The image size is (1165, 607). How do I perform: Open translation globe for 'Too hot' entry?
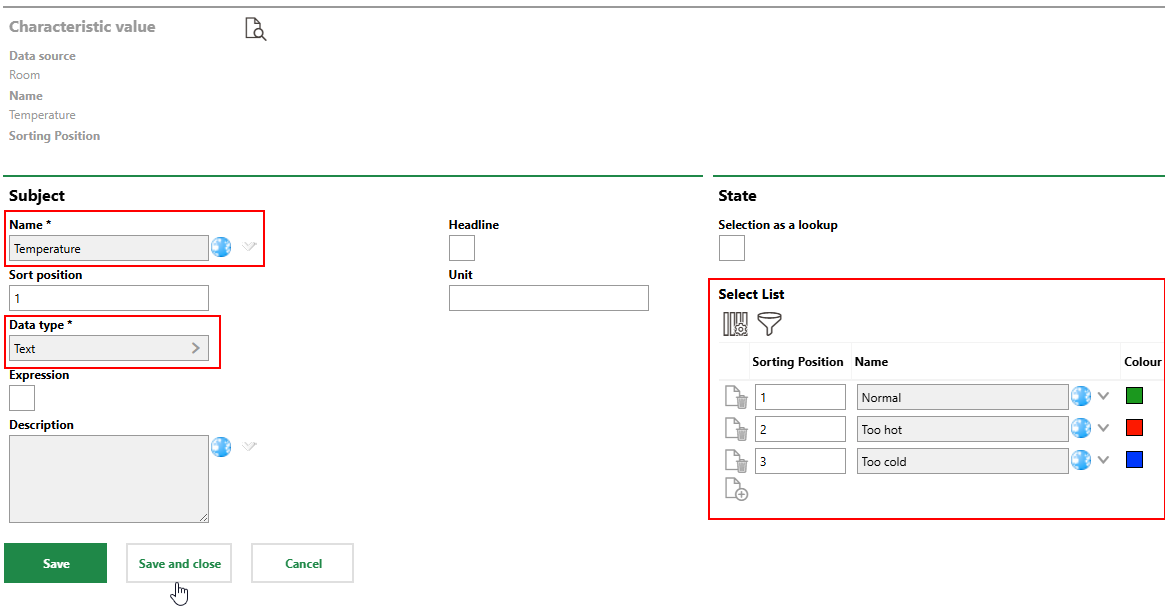1081,429
